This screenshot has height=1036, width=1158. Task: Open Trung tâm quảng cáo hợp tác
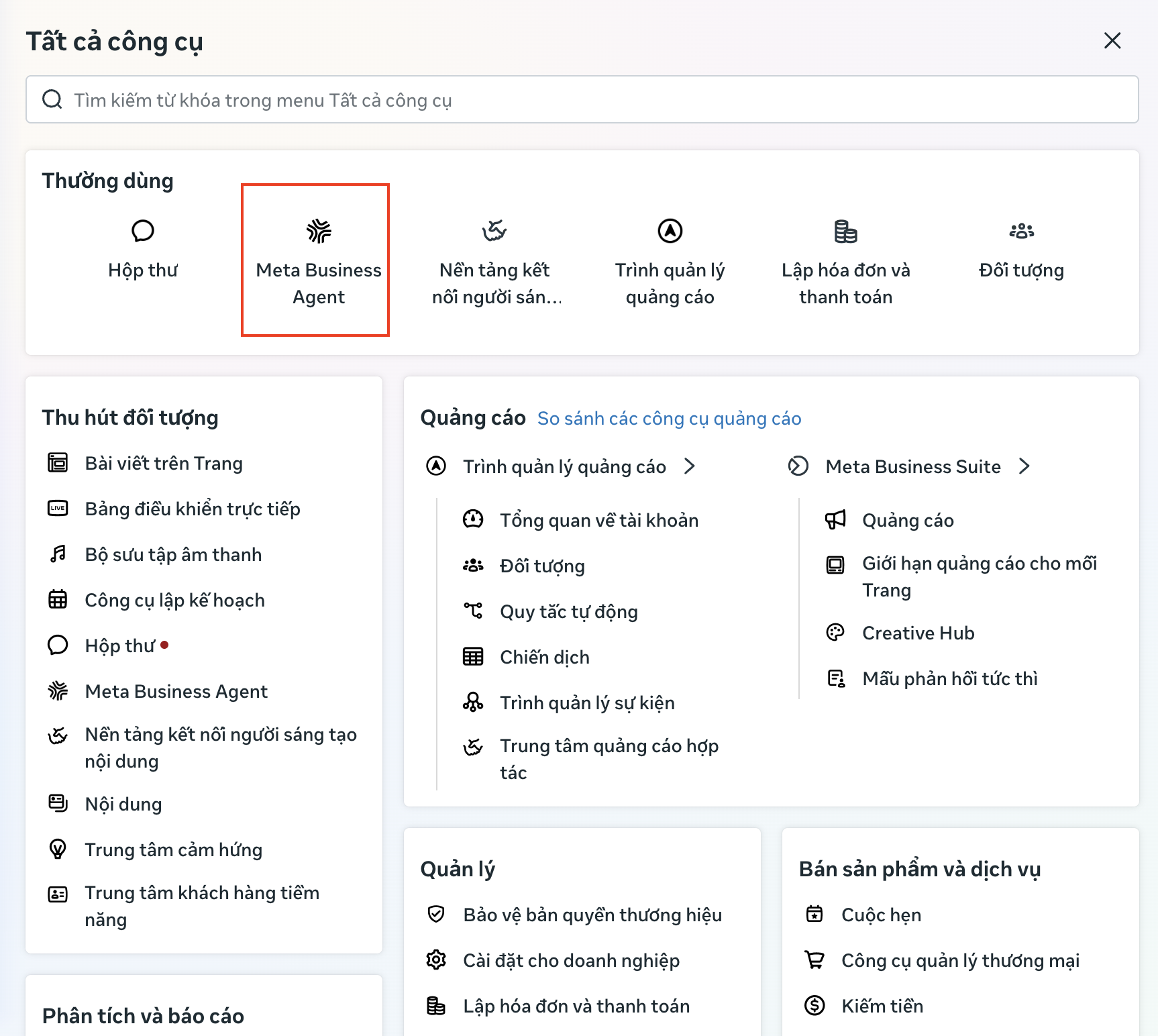click(x=609, y=759)
